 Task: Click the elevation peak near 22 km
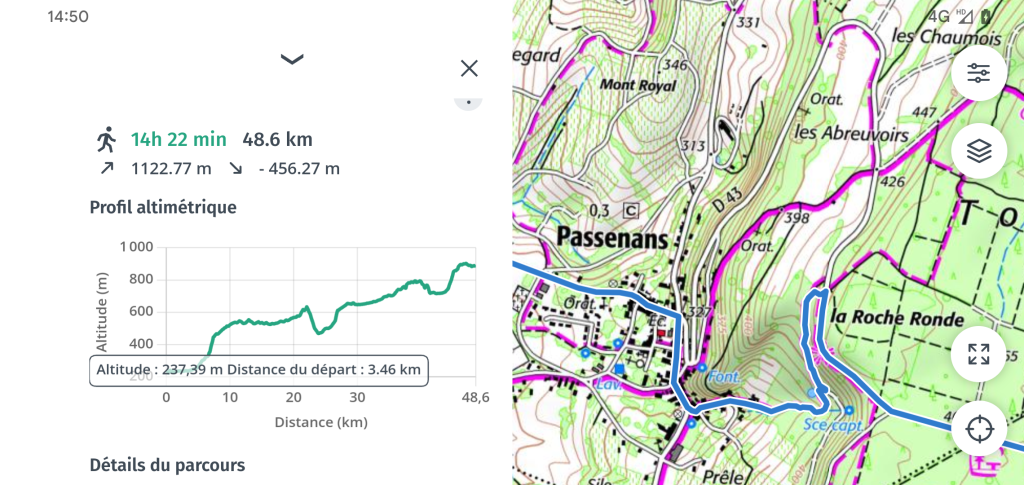point(306,307)
